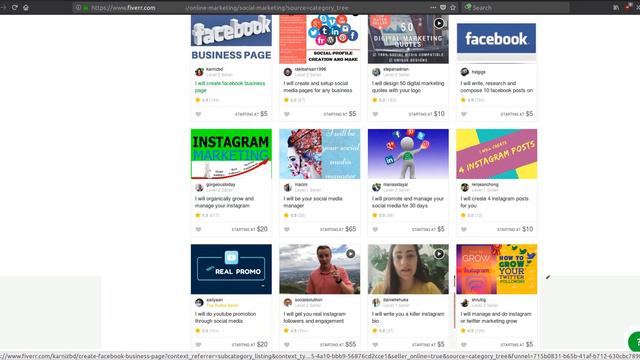This screenshot has width=640, height=360.
Task: Open seller avatar on the 4 instagram posts gig
Action: pos(464,187)
